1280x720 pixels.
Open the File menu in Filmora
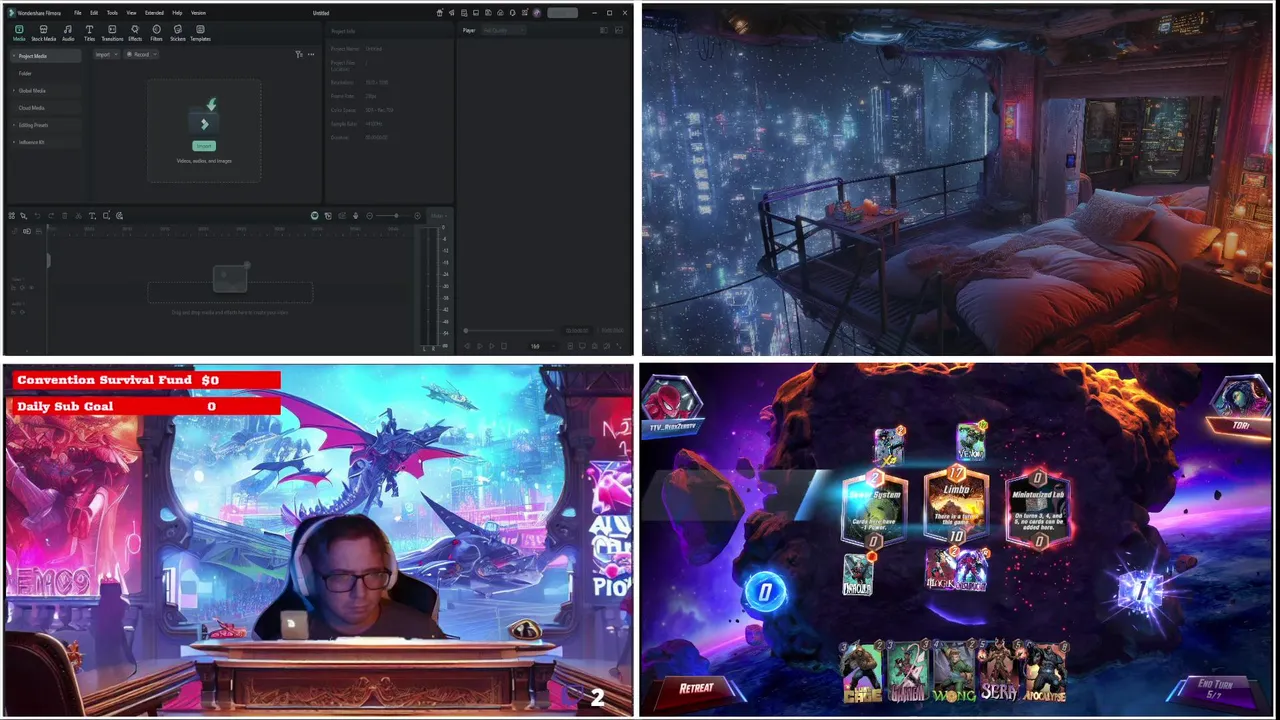pyautogui.click(x=77, y=13)
